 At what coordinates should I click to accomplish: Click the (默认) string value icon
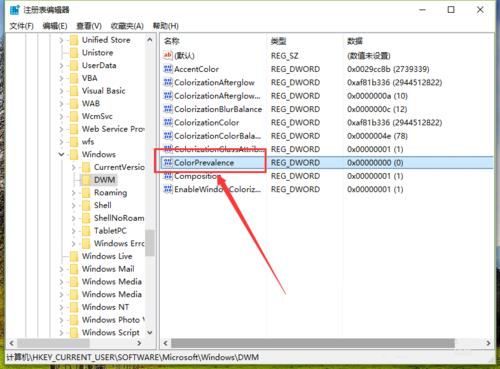click(168, 55)
